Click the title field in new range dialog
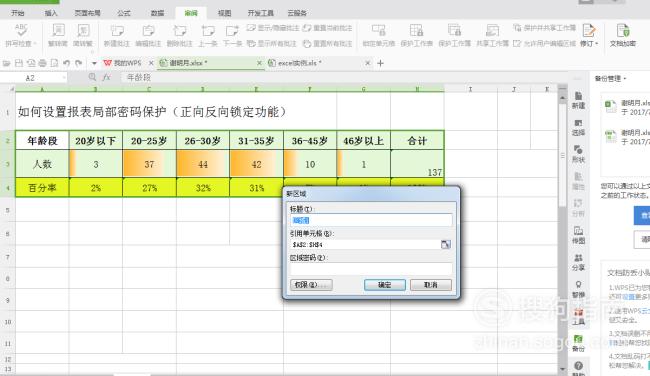 pyautogui.click(x=371, y=220)
